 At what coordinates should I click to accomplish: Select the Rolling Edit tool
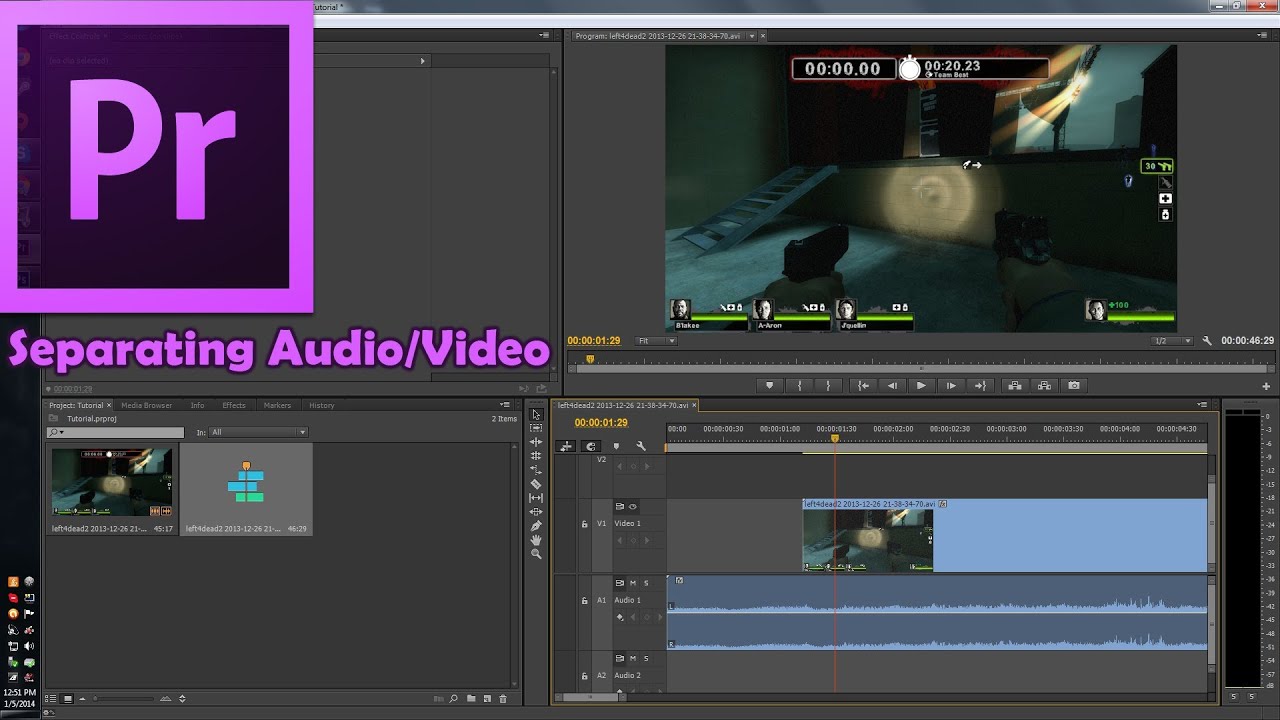536,456
